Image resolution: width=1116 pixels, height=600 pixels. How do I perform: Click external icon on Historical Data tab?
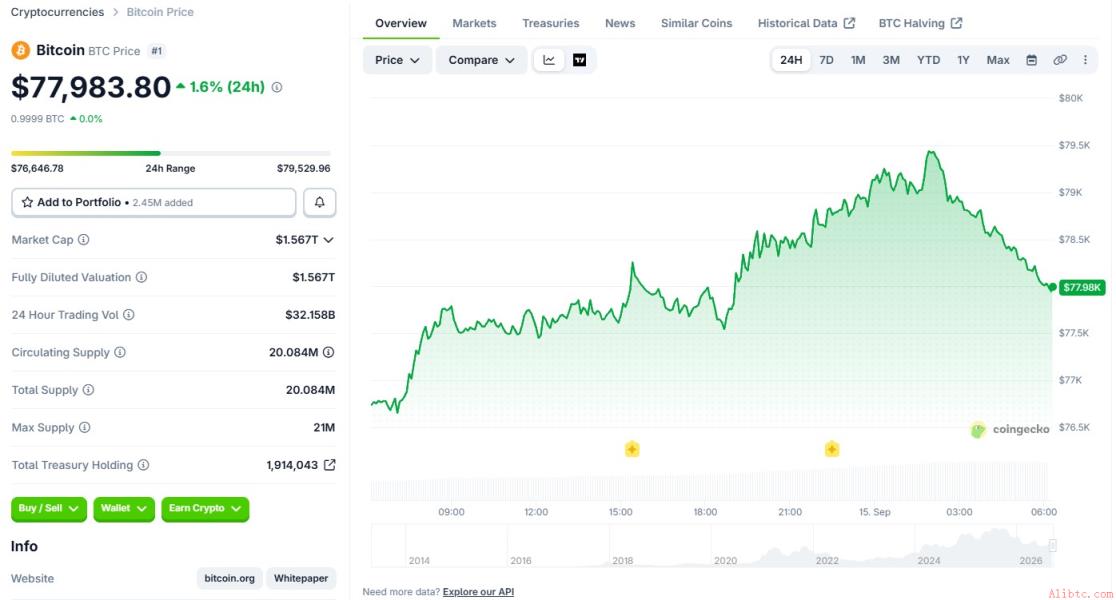(849, 23)
